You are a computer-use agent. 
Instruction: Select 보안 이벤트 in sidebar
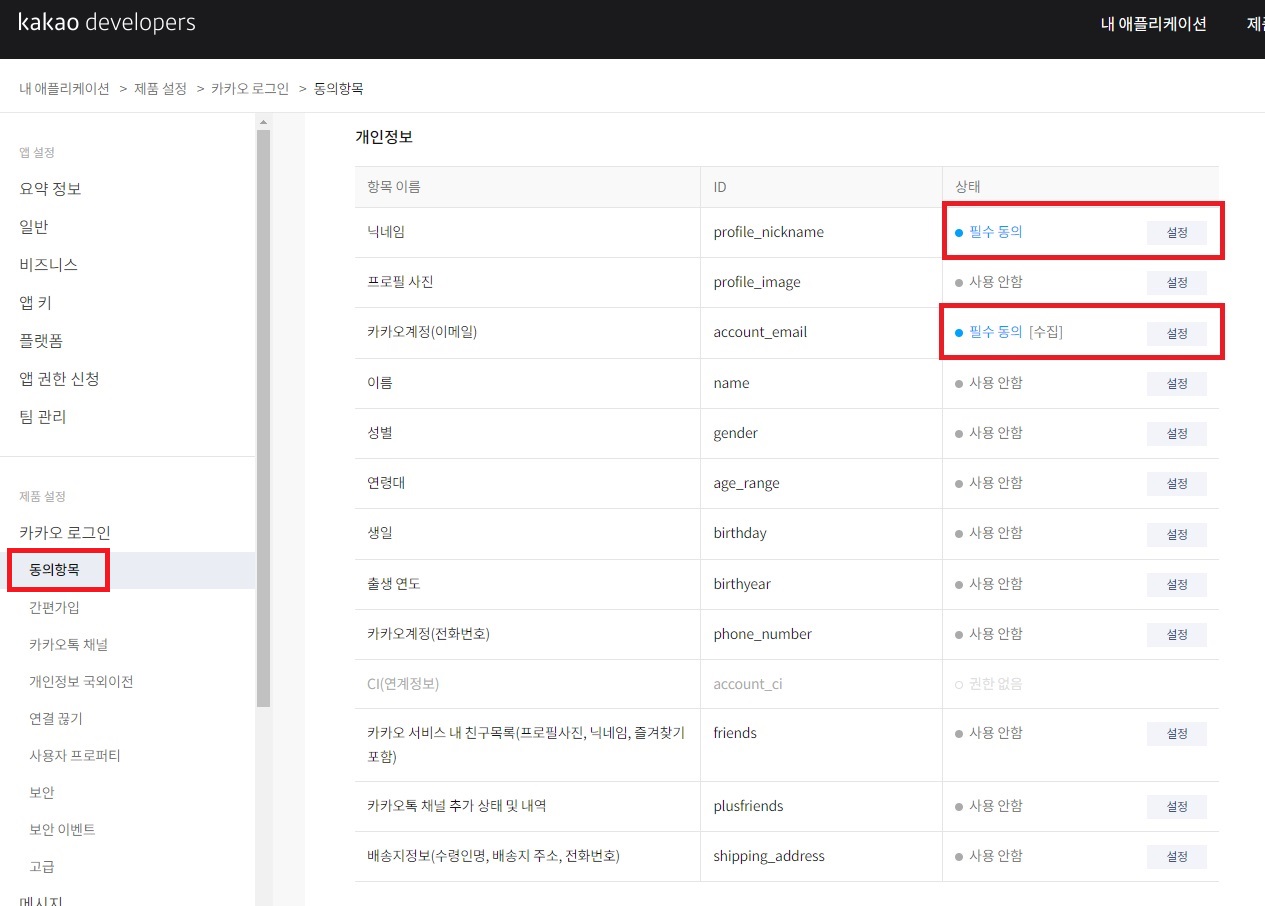(62, 829)
